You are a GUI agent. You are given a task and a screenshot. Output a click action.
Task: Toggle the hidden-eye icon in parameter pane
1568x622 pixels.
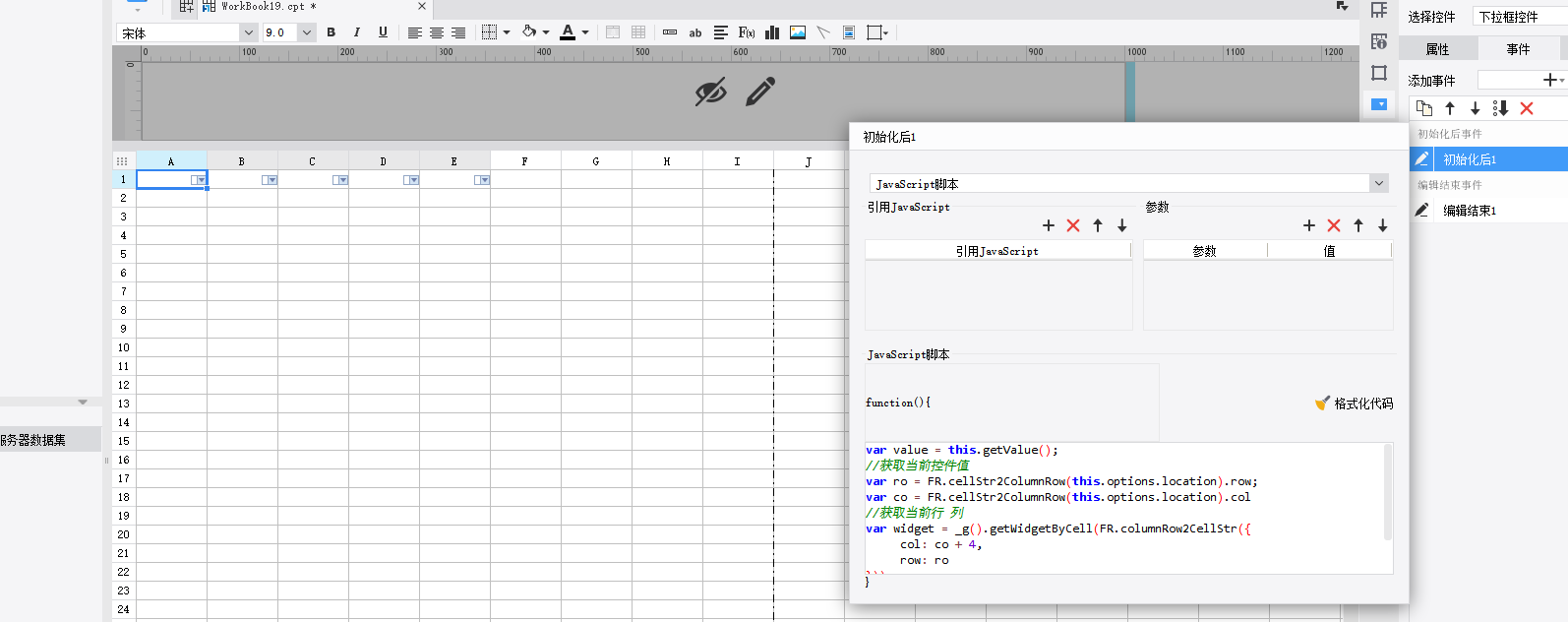(710, 92)
